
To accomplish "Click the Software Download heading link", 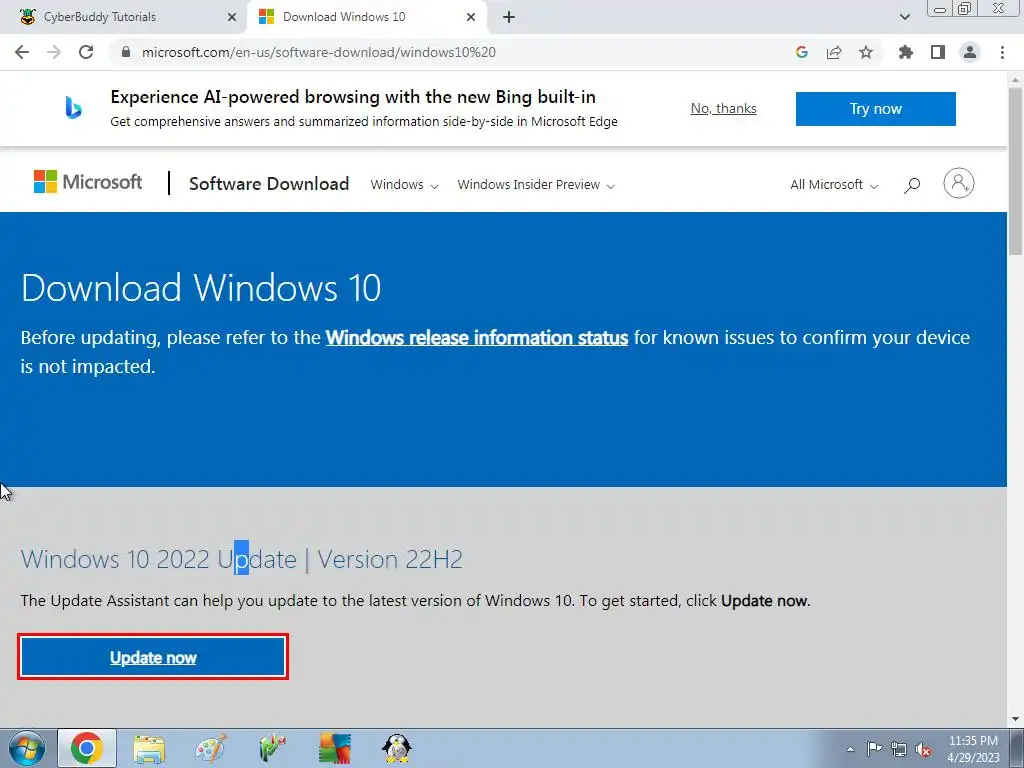I will coord(269,184).
